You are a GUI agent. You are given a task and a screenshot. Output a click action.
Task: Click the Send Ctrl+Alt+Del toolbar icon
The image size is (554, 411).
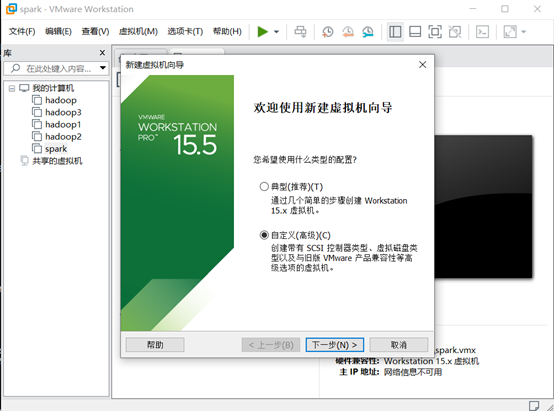click(301, 32)
